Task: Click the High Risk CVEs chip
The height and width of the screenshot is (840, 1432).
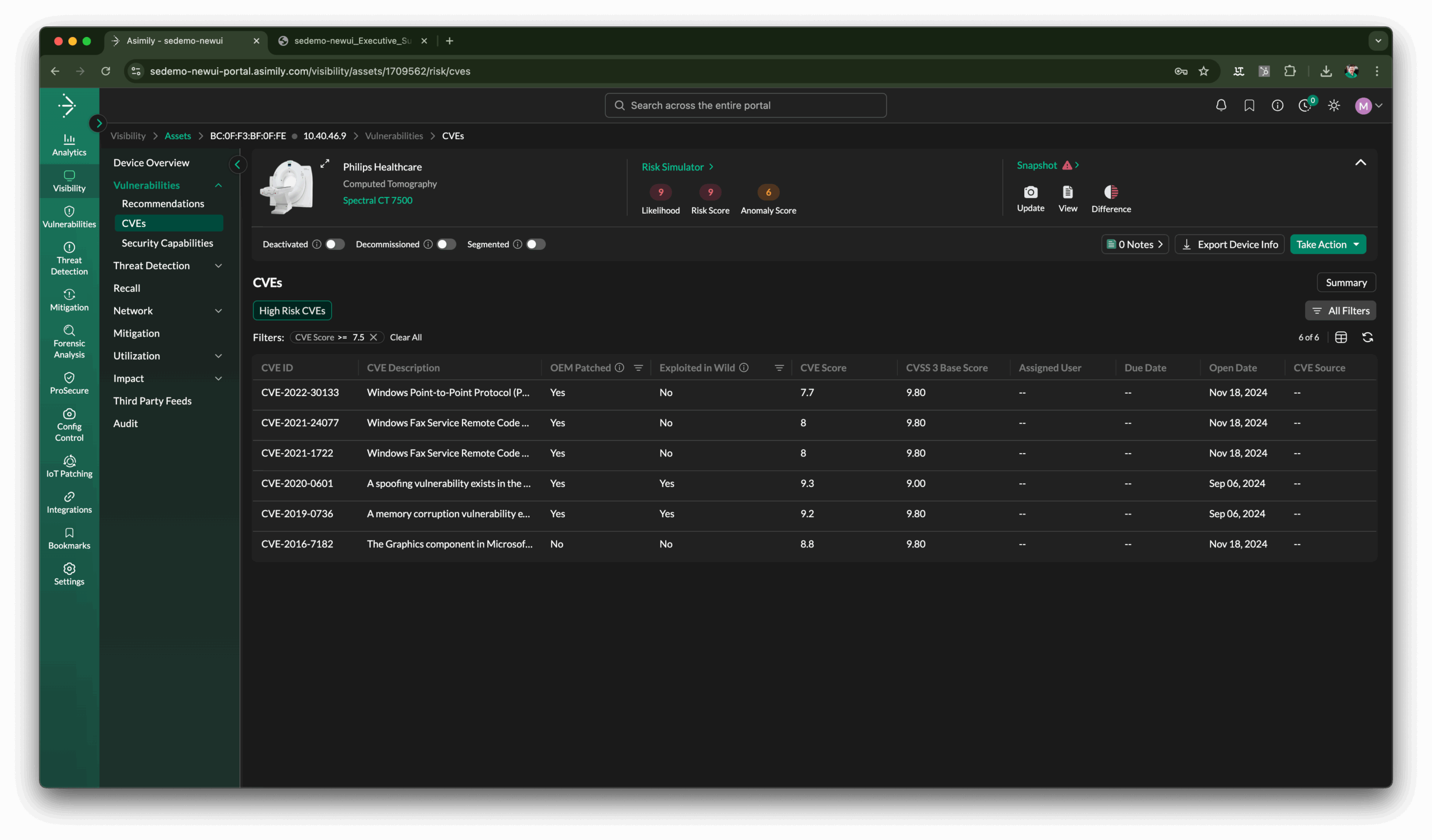Action: tap(292, 311)
